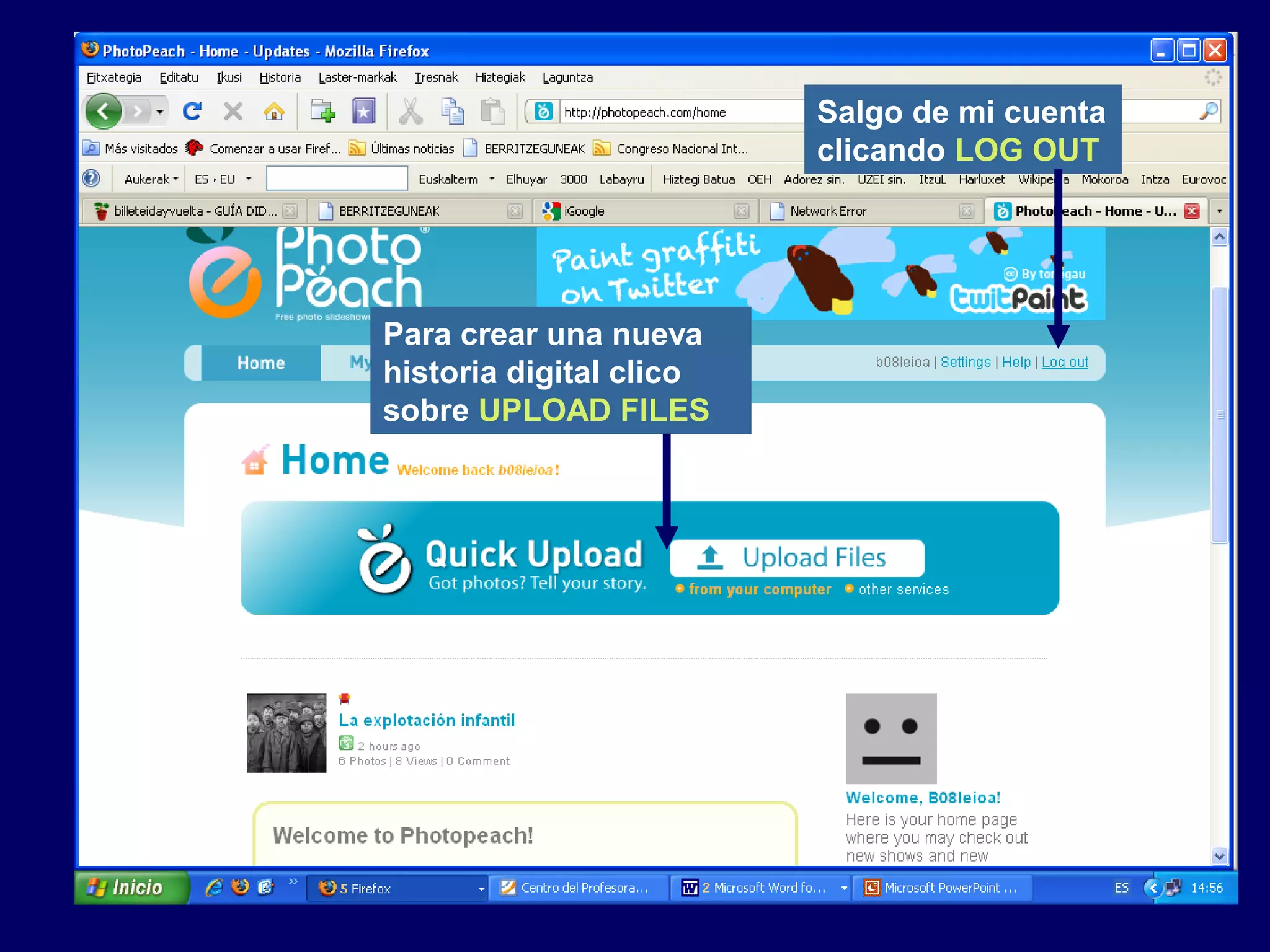Select the other services option
Image resolution: width=1270 pixels, height=952 pixels.
897,589
